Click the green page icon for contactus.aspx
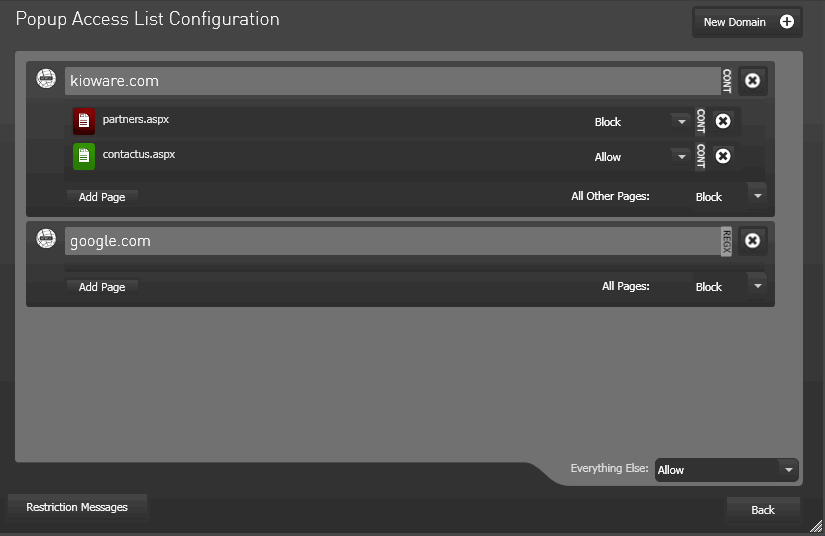 [84, 156]
